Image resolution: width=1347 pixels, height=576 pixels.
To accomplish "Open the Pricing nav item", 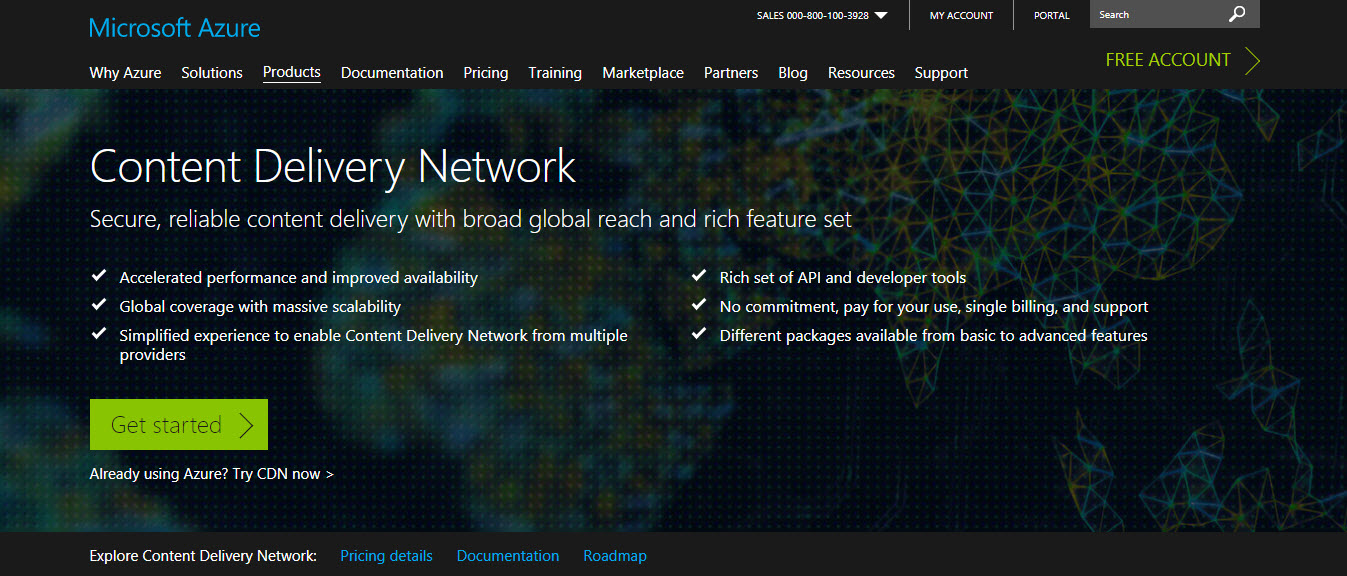I will 486,73.
